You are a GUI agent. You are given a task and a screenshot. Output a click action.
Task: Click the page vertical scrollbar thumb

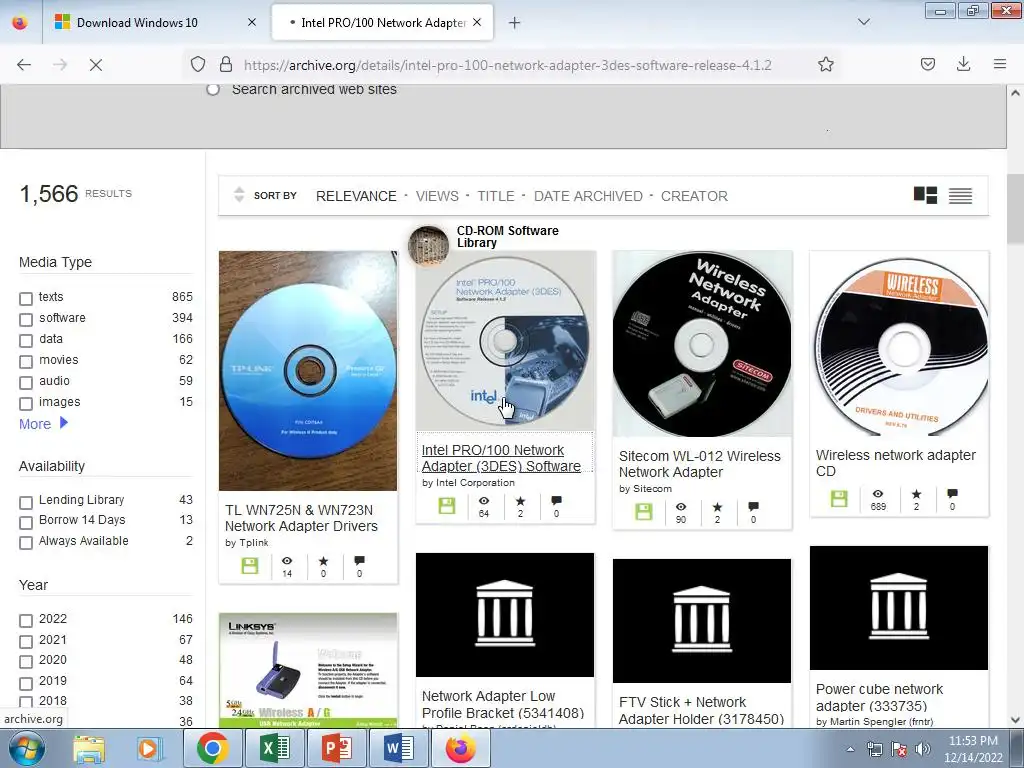point(1015,209)
